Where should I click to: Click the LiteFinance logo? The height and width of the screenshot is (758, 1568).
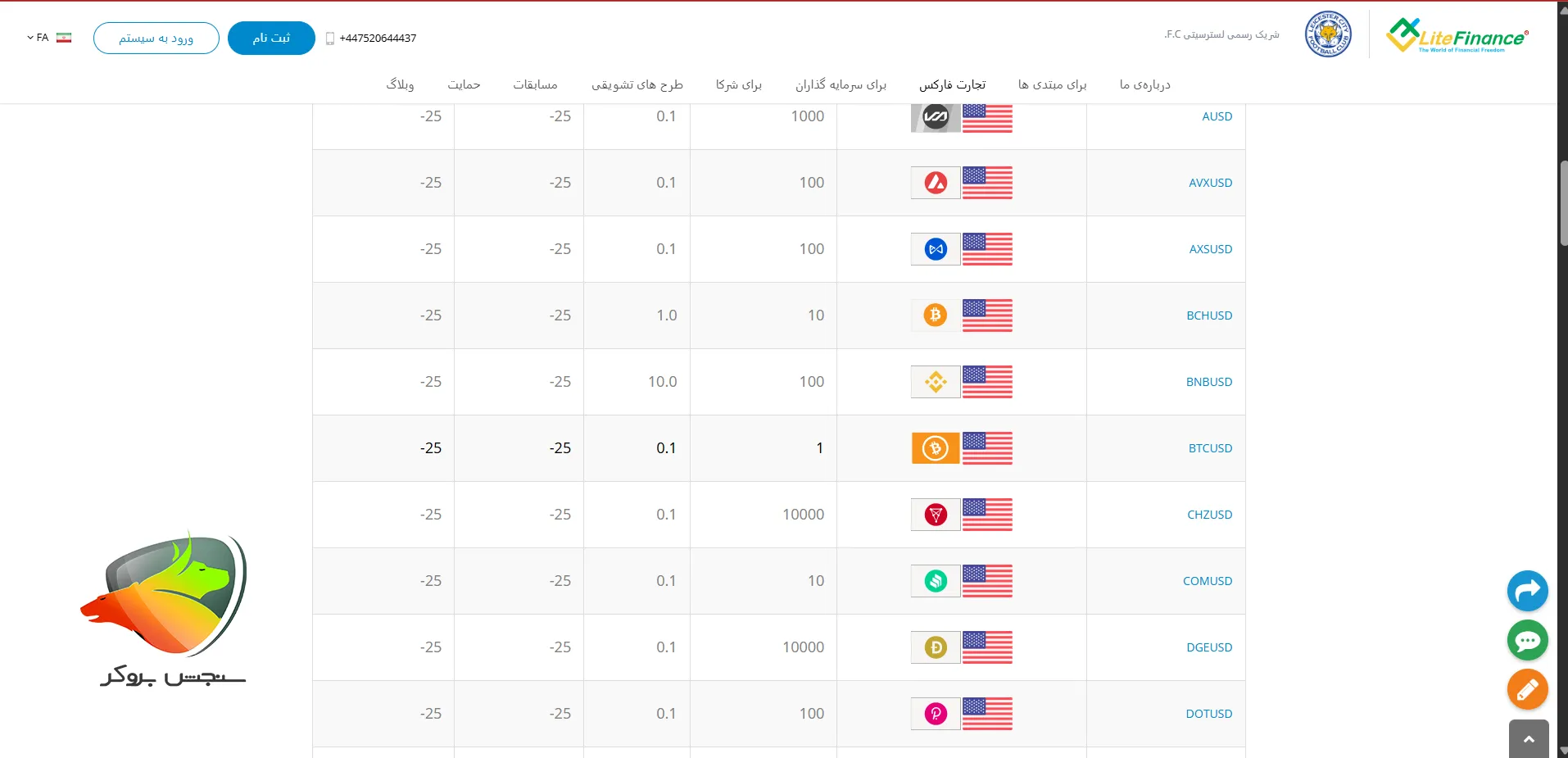tap(1457, 36)
